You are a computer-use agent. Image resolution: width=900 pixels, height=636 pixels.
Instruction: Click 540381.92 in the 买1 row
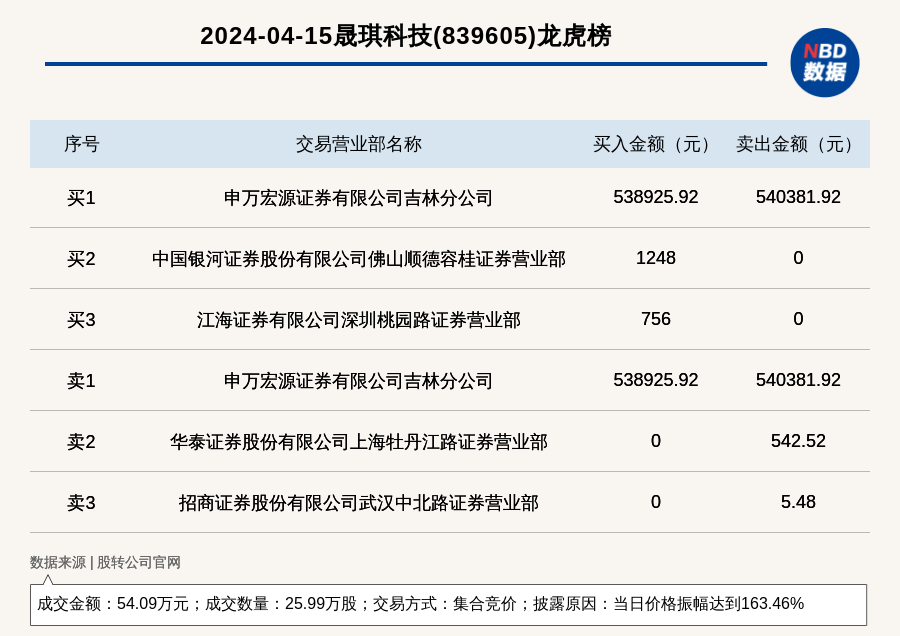[798, 197]
